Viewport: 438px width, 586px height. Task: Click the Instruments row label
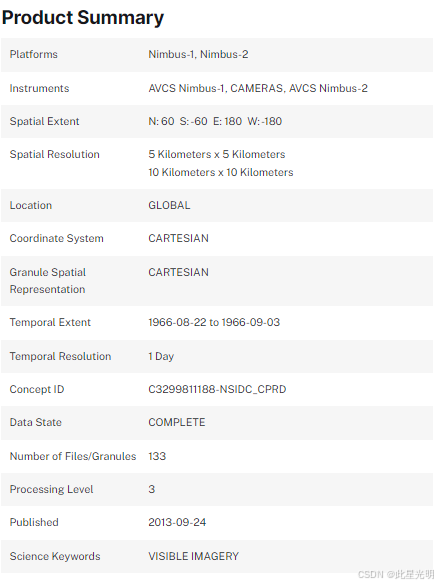39,89
